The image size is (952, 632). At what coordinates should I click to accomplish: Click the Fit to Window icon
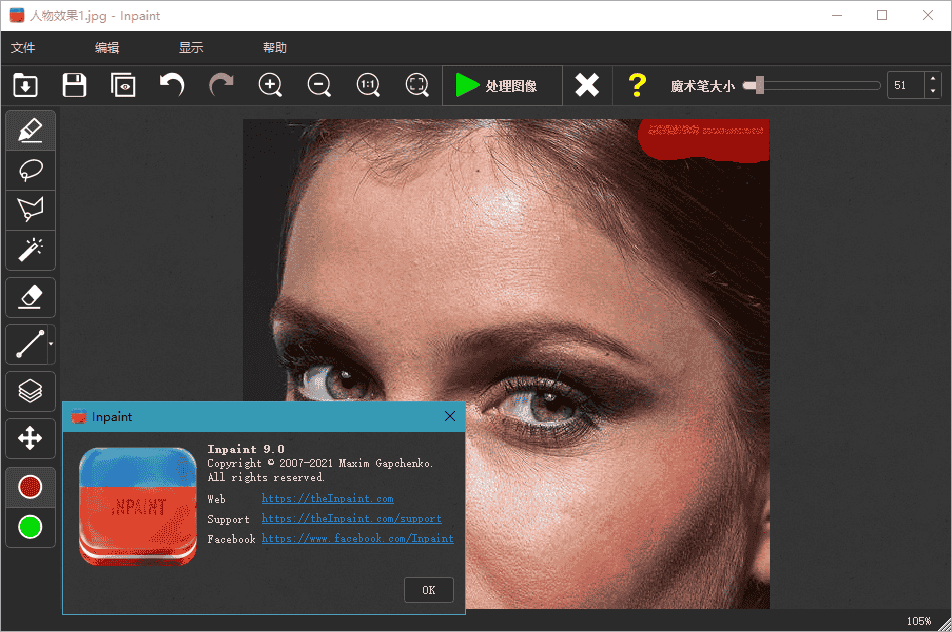pyautogui.click(x=417, y=85)
